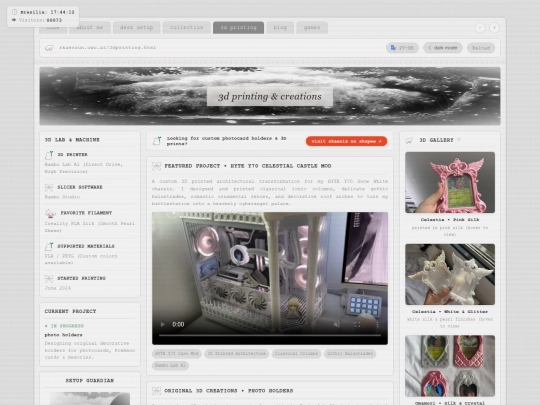540x405 pixels.
Task: Click the video progress bar
Action: point(270,335)
